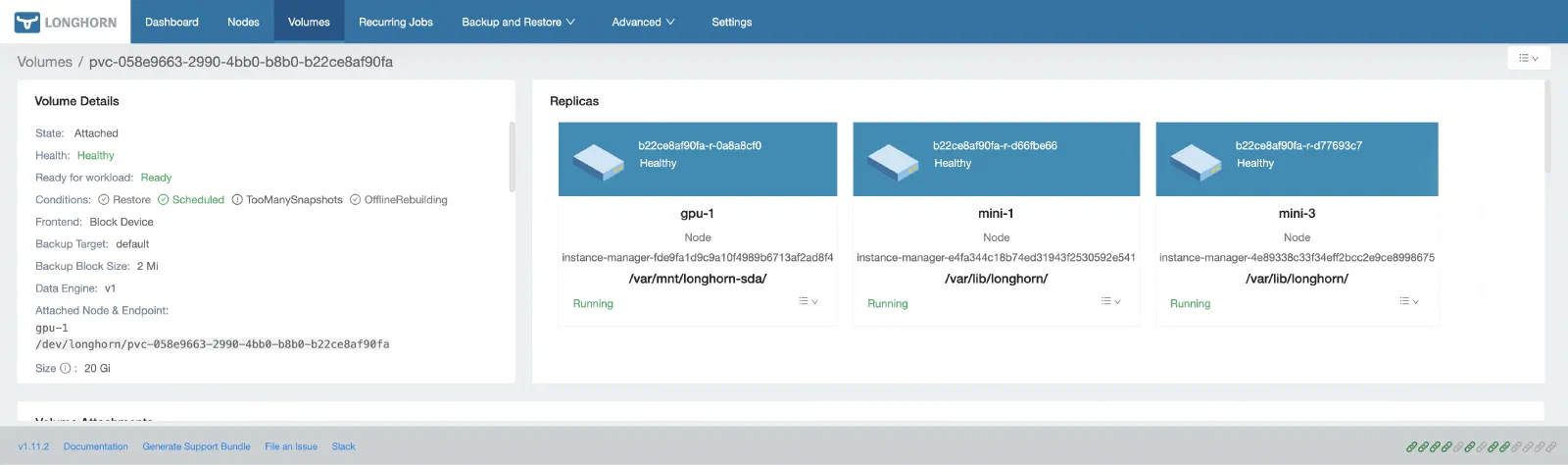Click the "OfflineRebuilding" condition label
This screenshot has width=1568, height=465.
pos(406,200)
